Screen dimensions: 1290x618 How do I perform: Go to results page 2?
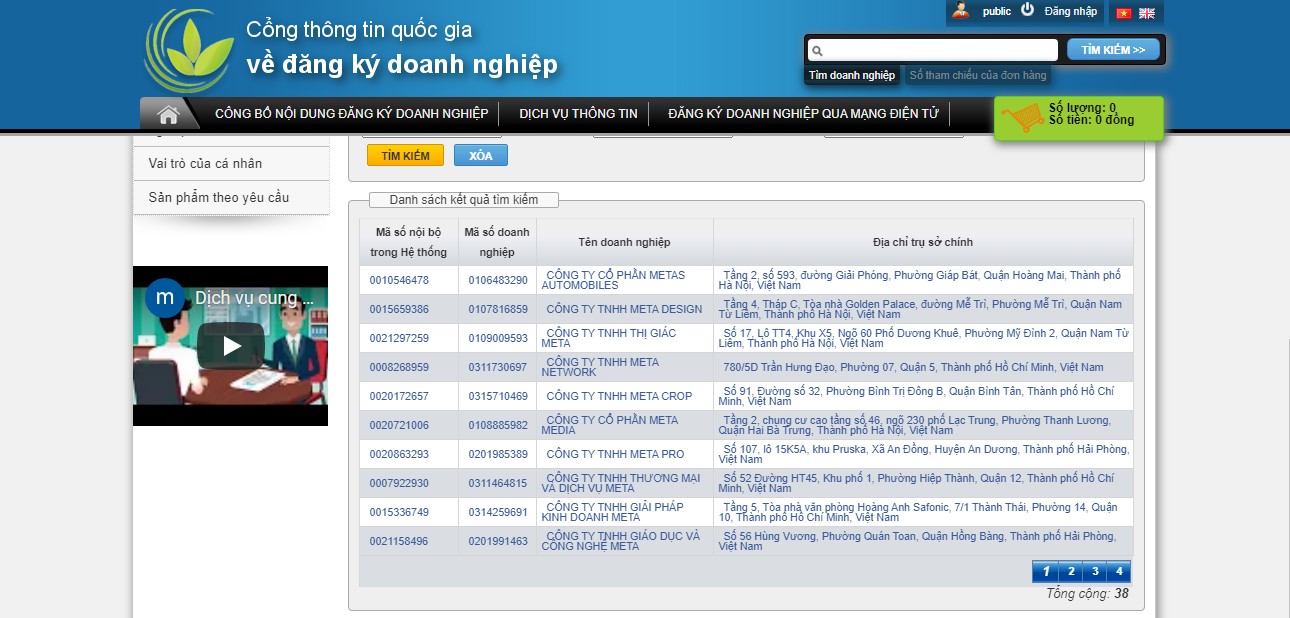point(1070,572)
